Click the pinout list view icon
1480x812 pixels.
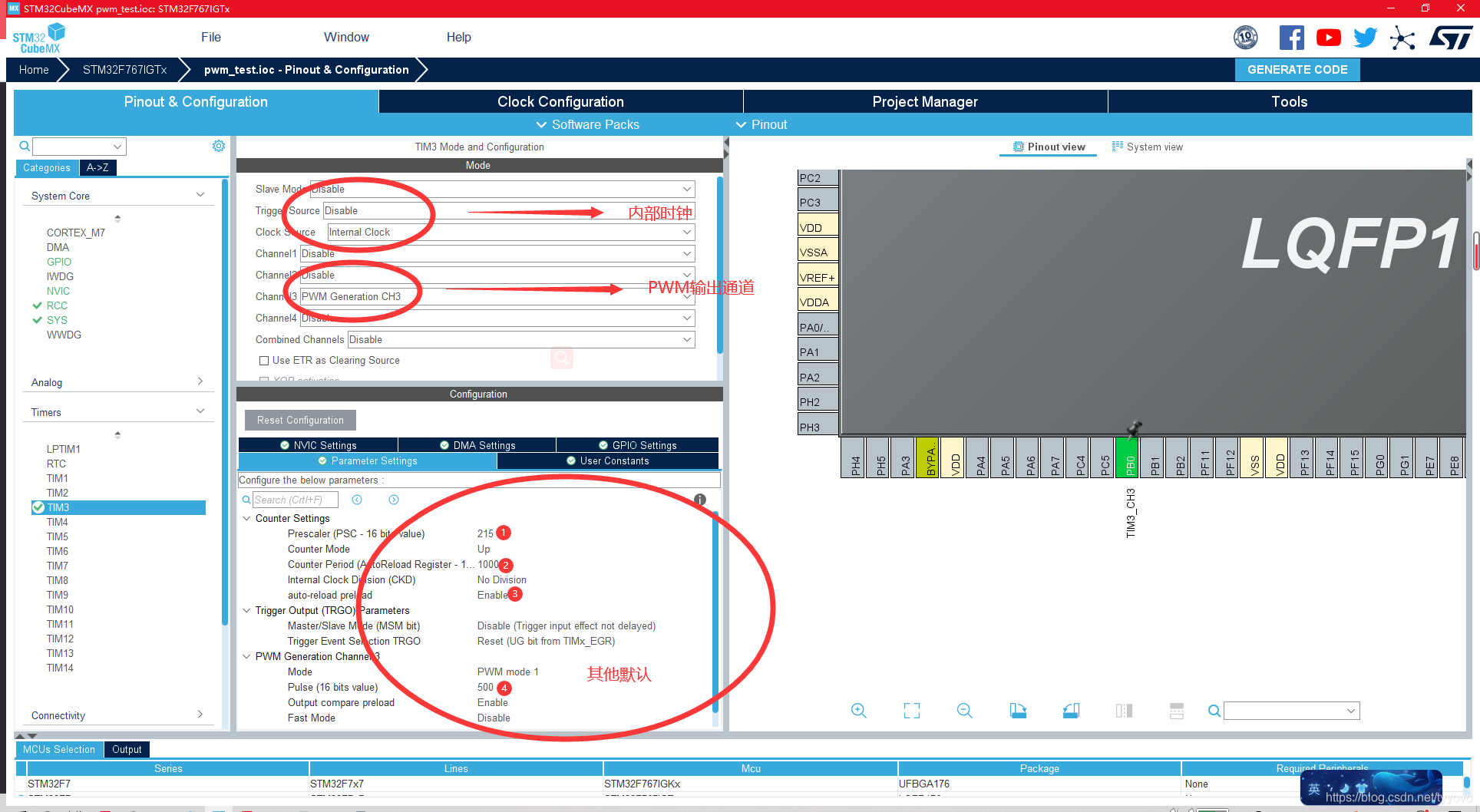1177,711
